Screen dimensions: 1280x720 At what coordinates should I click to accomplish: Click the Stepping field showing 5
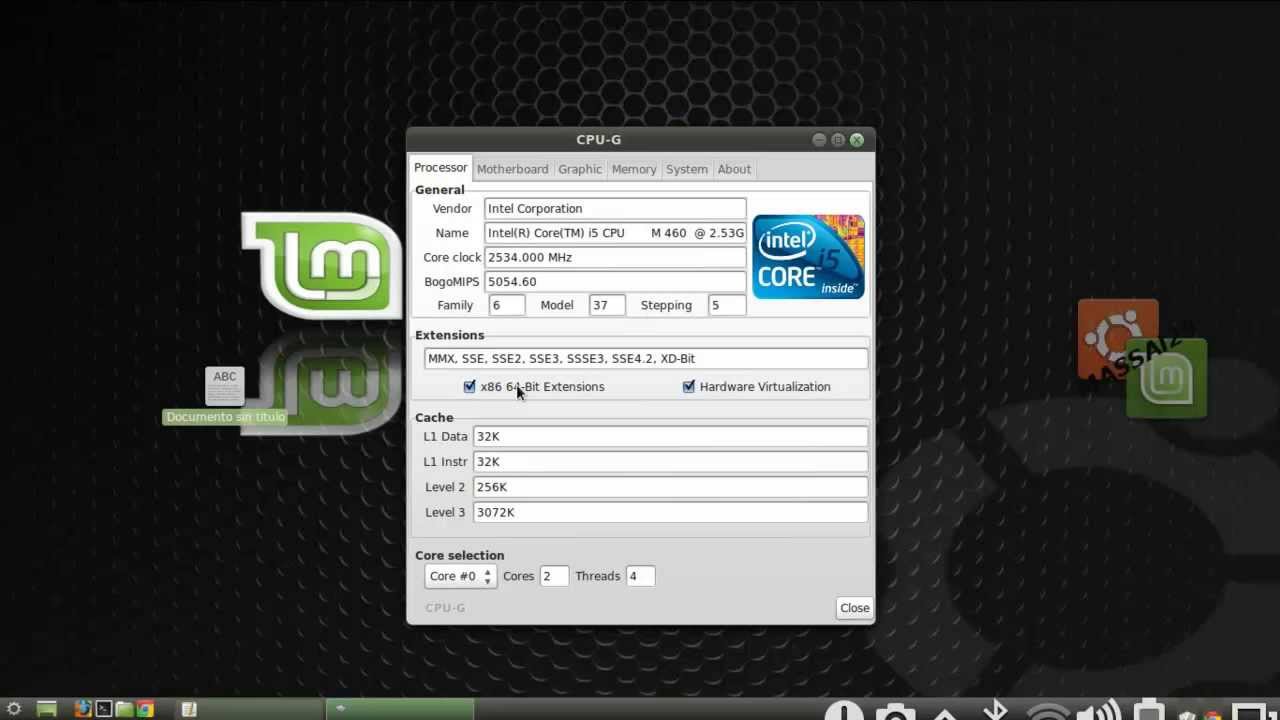pos(727,305)
